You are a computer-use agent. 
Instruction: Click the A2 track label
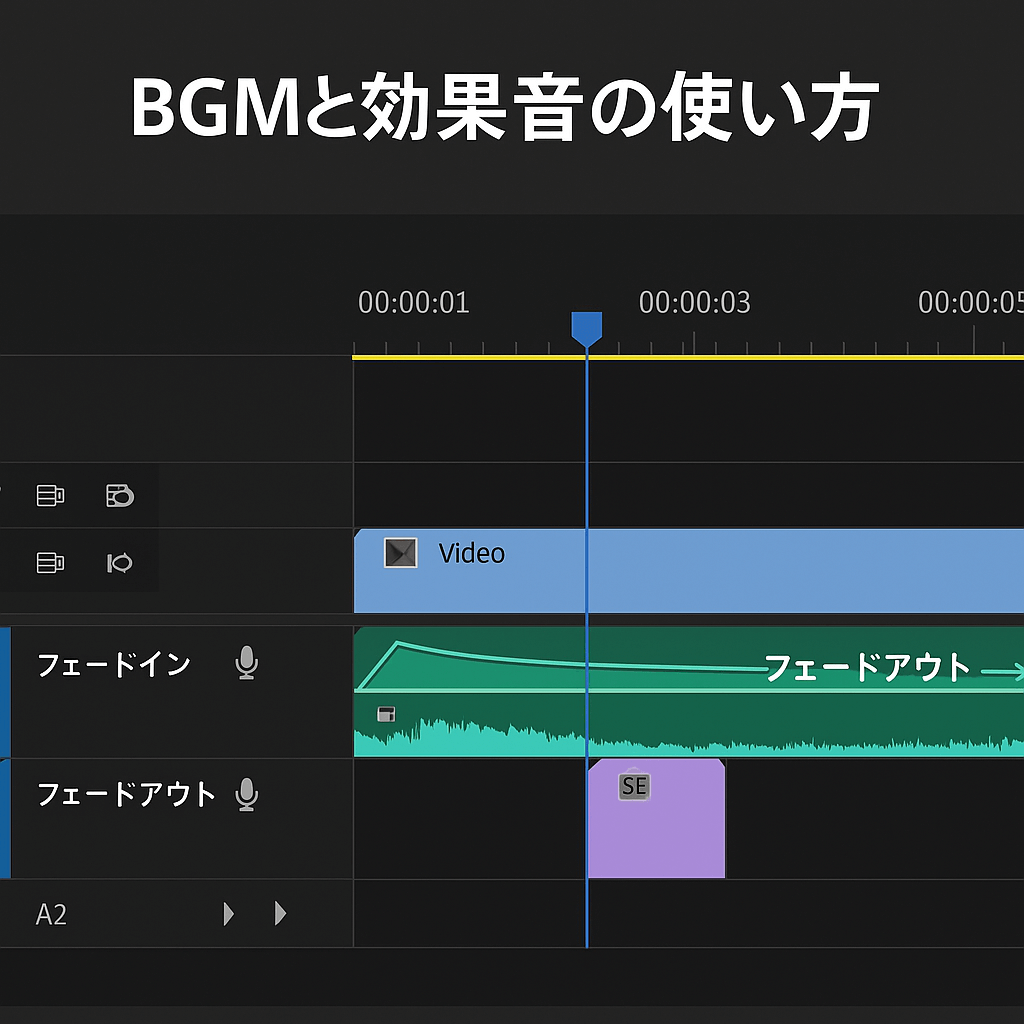[51, 914]
